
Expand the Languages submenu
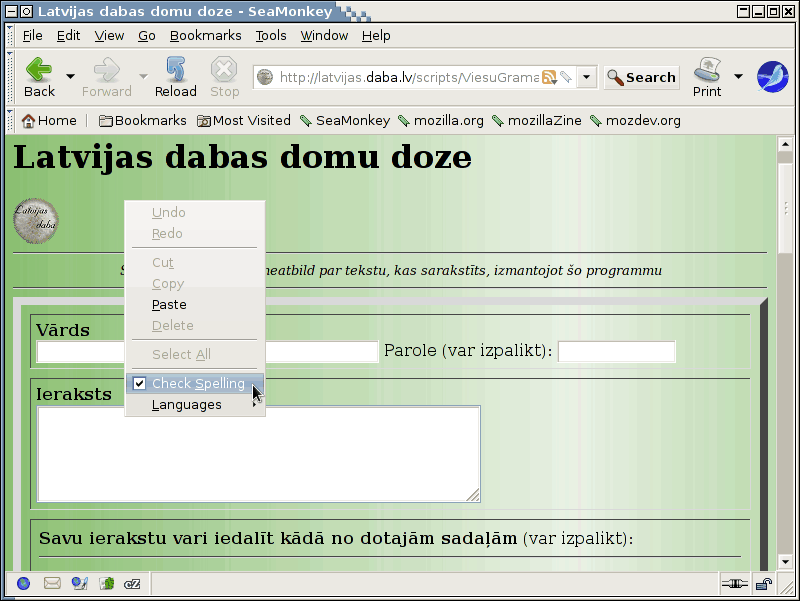coord(195,405)
